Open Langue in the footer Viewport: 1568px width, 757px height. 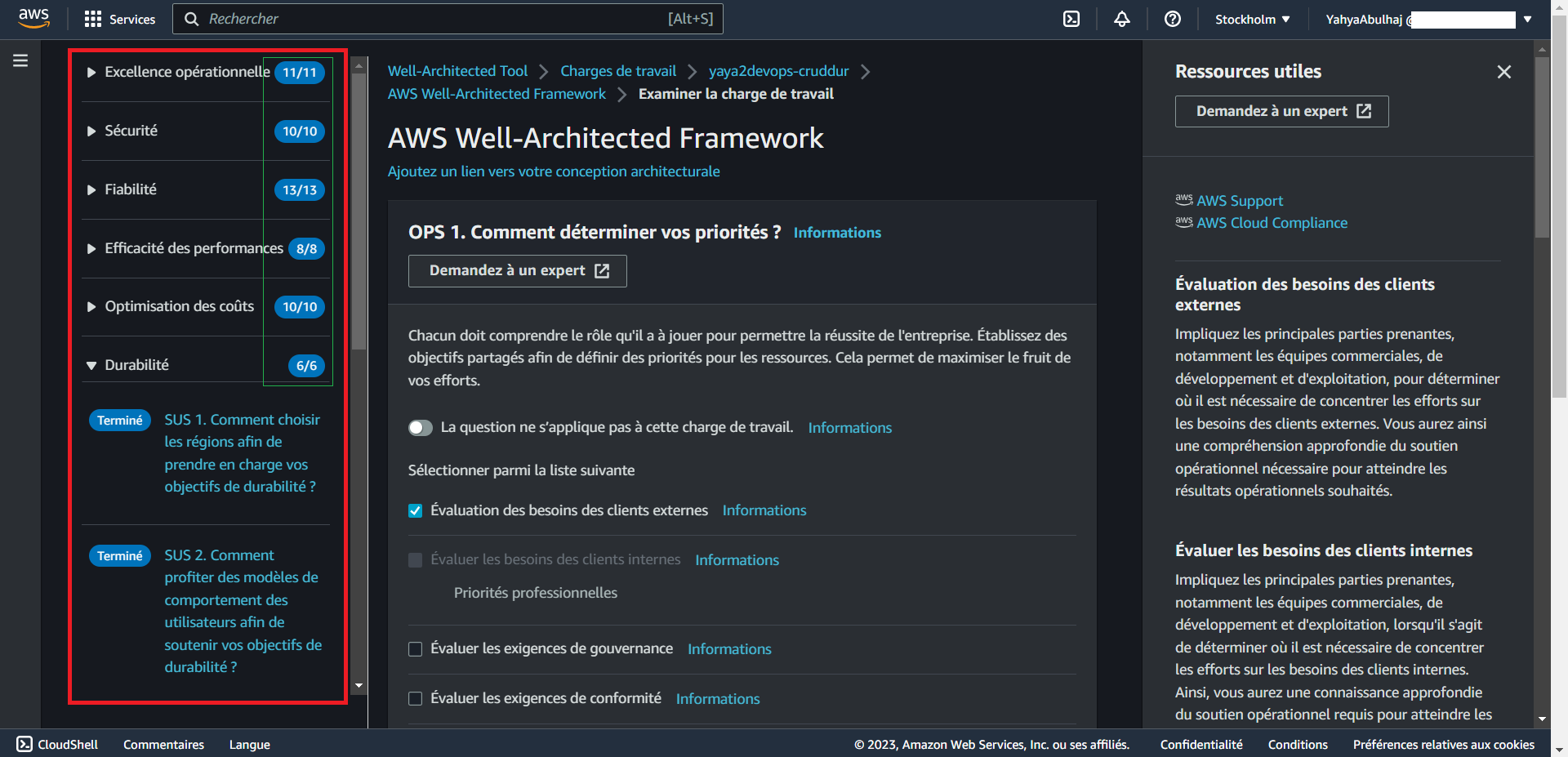[x=249, y=745]
